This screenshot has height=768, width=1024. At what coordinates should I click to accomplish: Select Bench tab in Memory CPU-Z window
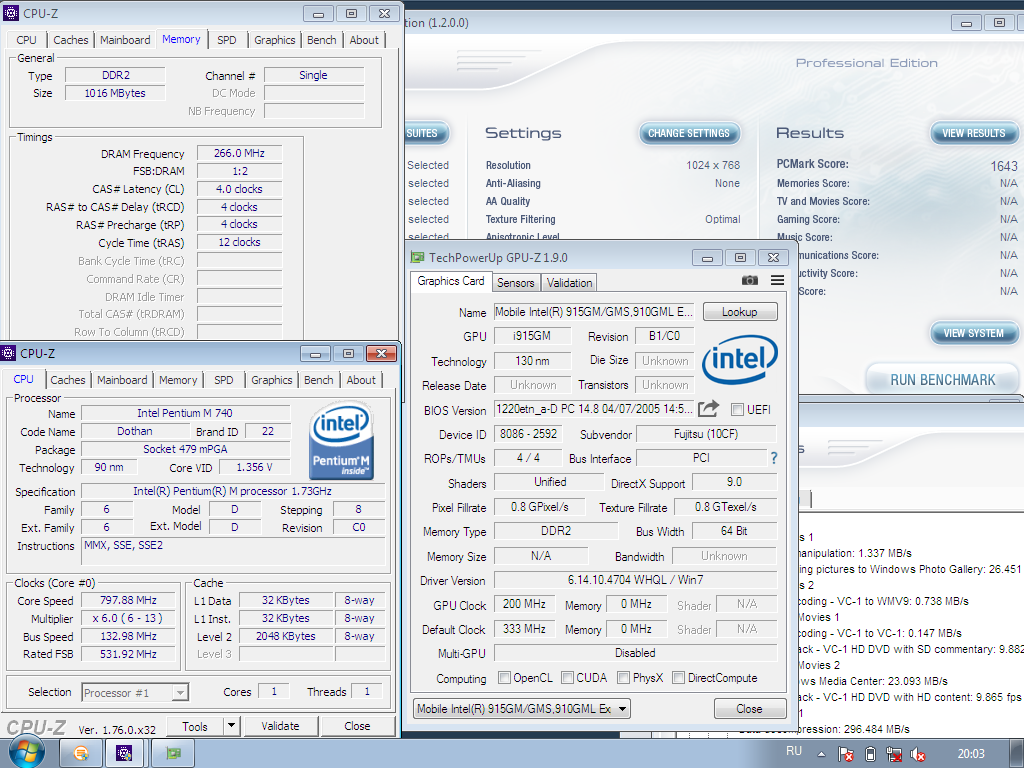[x=321, y=40]
